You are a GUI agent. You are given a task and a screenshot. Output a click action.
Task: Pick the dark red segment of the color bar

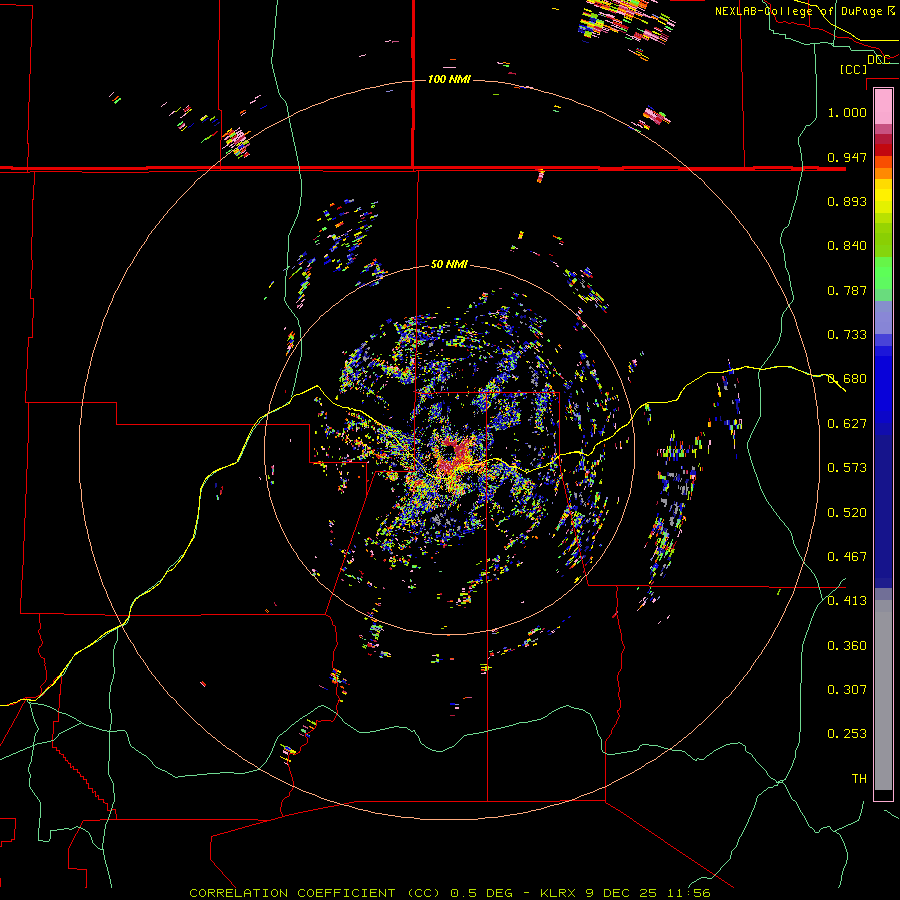pyautogui.click(x=883, y=149)
